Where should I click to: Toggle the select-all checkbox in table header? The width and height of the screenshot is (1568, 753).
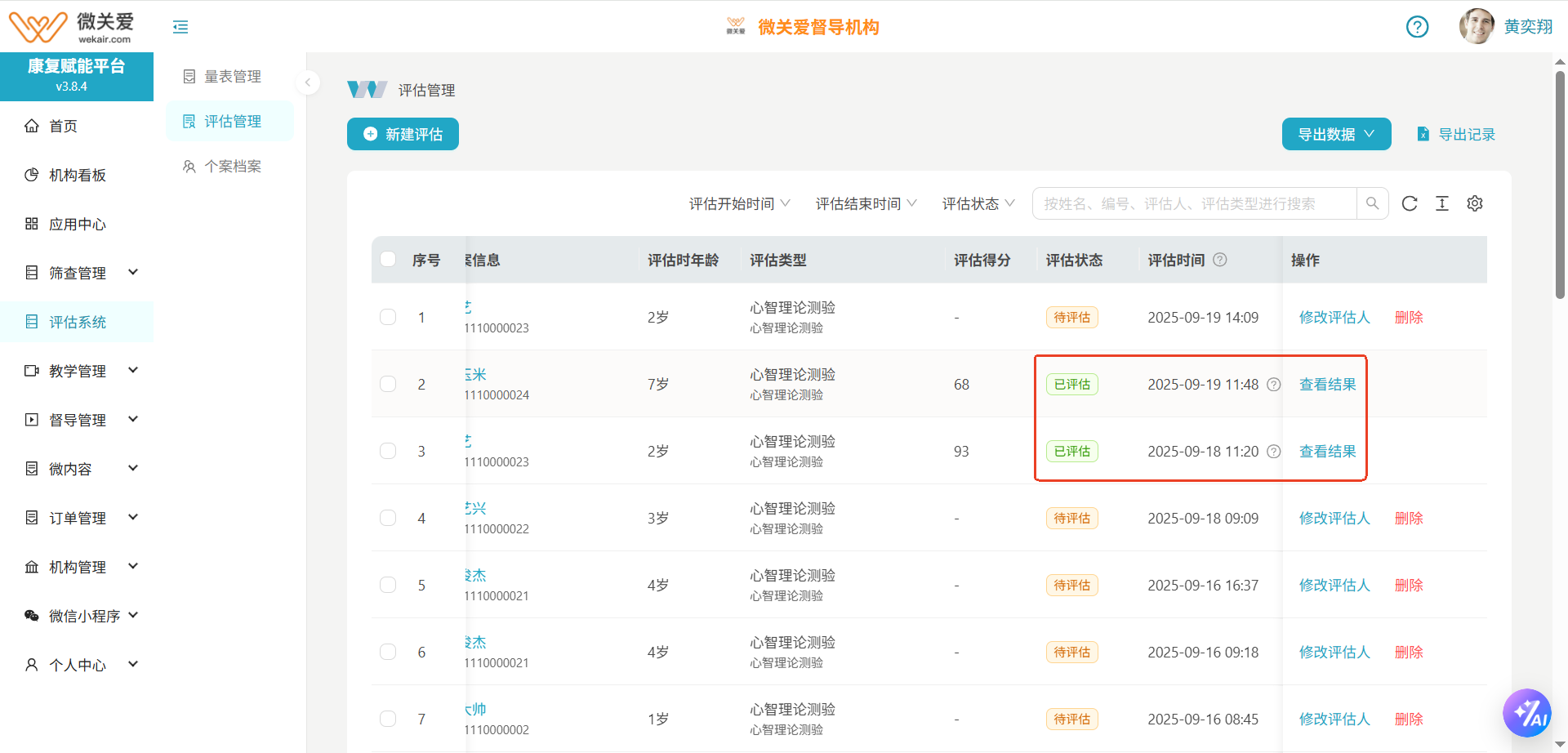pos(388,260)
